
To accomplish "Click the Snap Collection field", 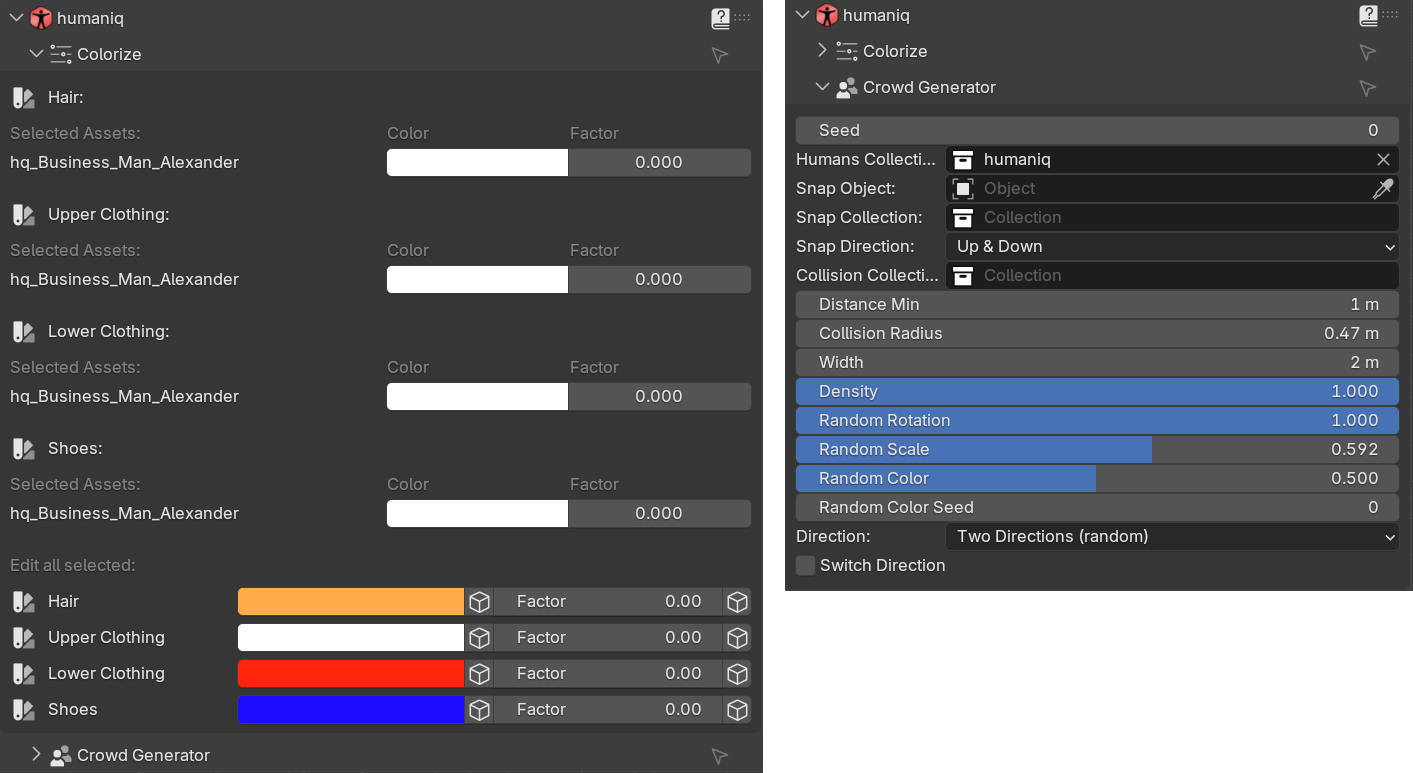I will [1172, 217].
